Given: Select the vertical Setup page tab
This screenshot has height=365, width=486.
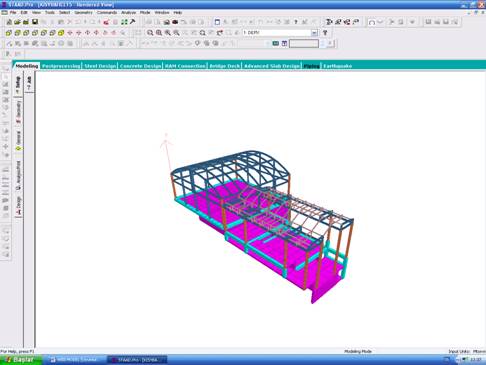Looking at the screenshot, I should point(18,85).
